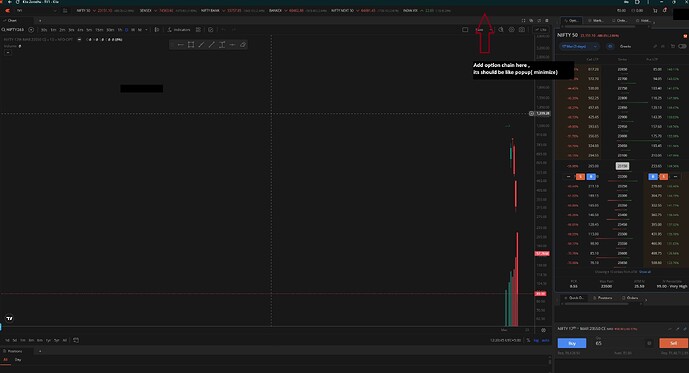Image resolution: width=689 pixels, height=373 pixels.
Task: Expand the timeframe interval dropdown
Action: tap(146, 30)
